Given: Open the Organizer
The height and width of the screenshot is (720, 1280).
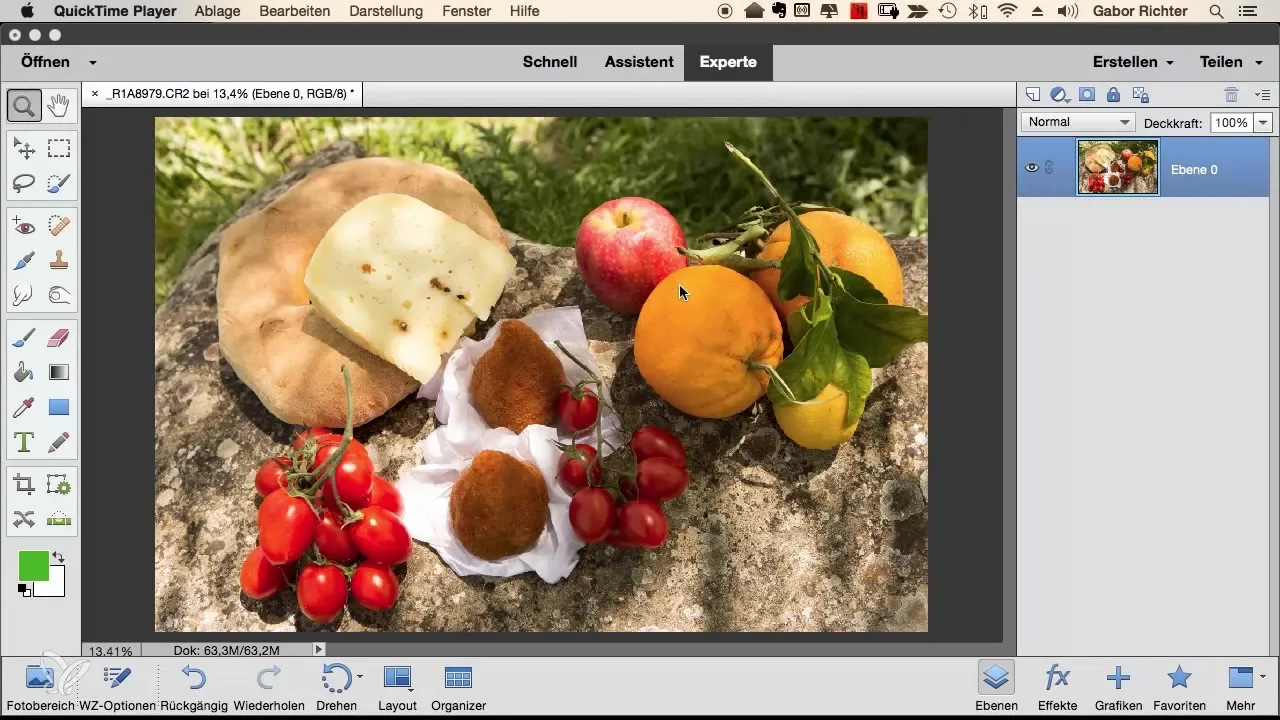Looking at the screenshot, I should [x=457, y=686].
